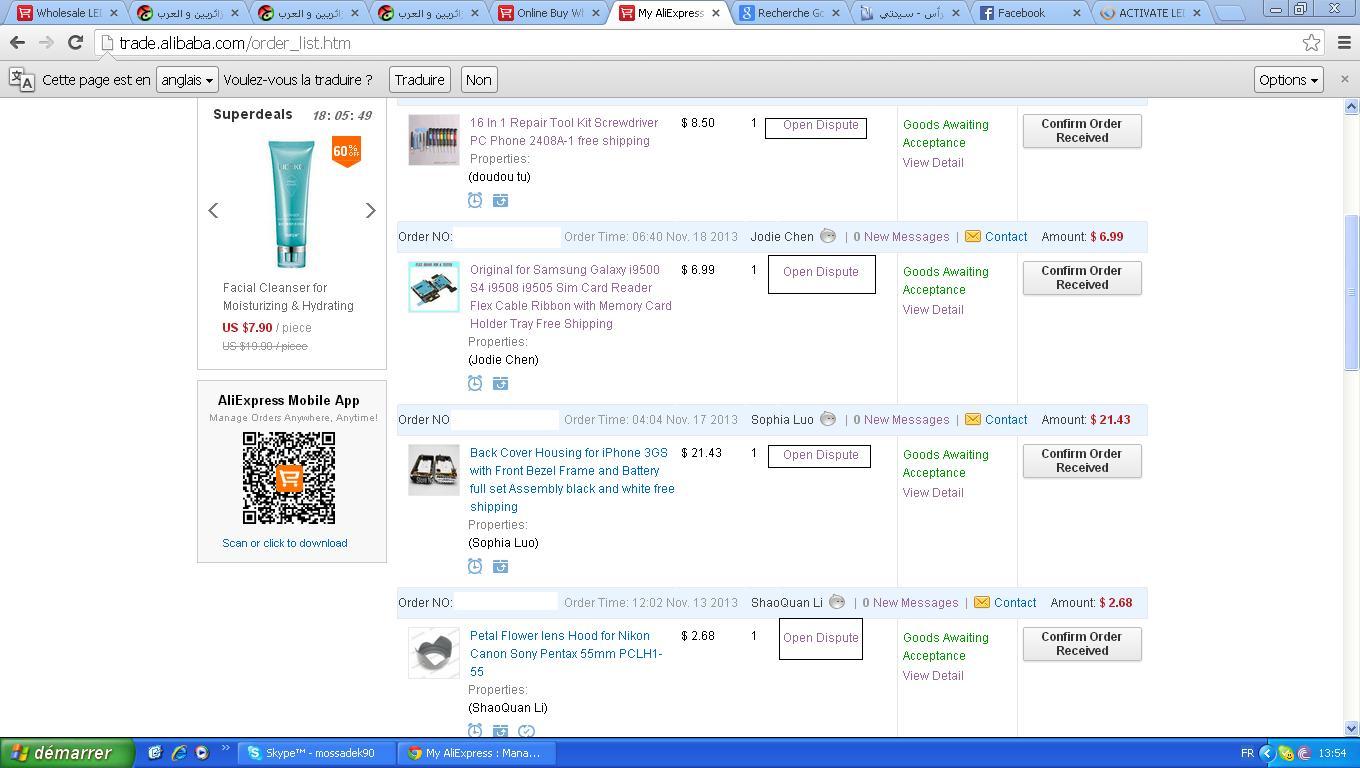
Task: Switch to Online Buy Wholesale tab
Action: click(x=550, y=13)
